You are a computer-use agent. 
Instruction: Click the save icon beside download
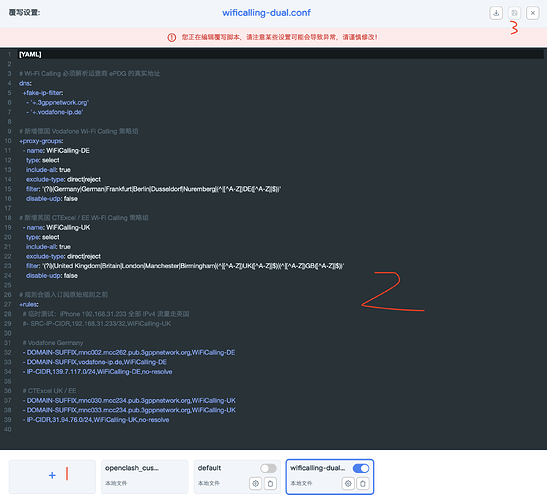(x=514, y=13)
